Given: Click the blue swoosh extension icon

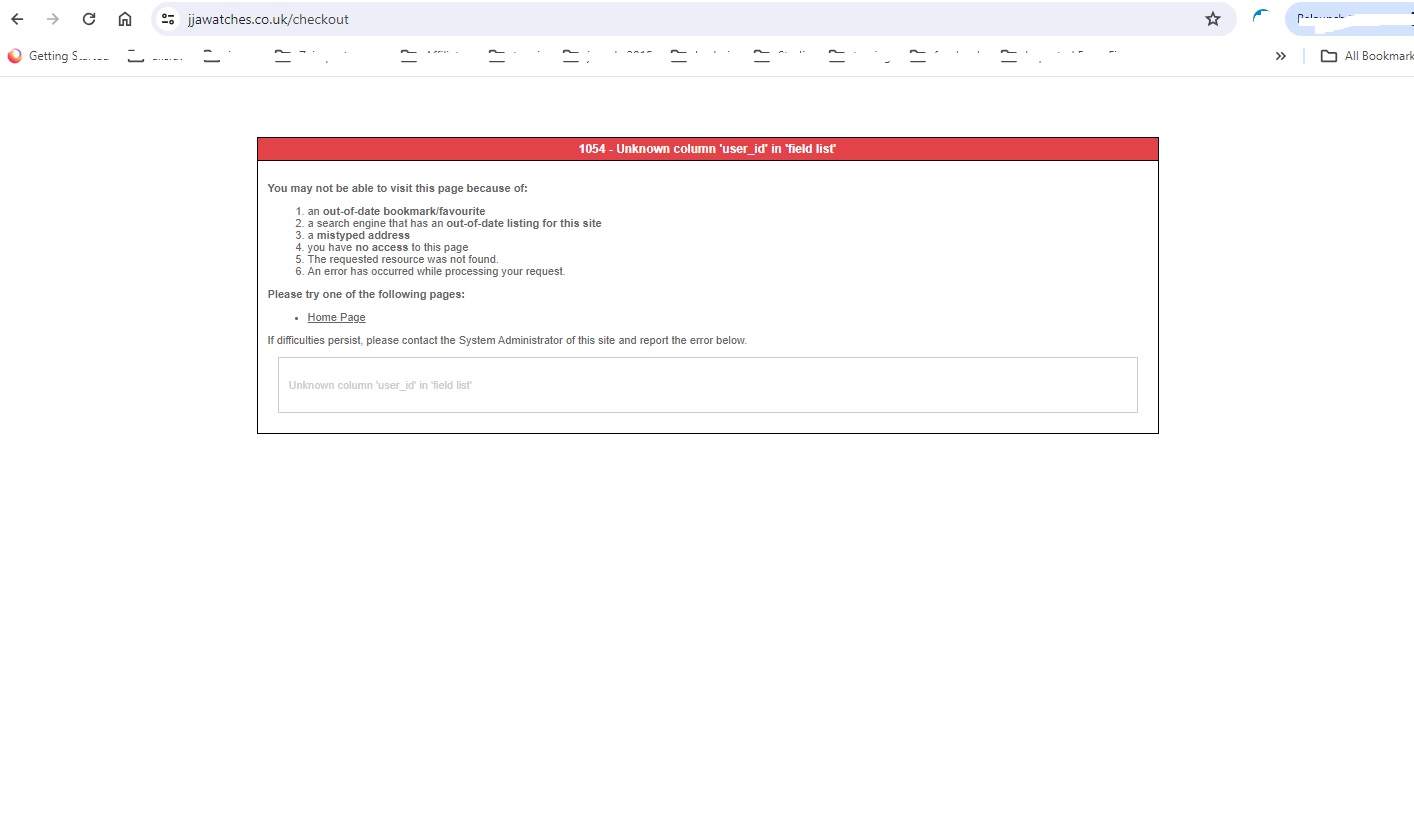Looking at the screenshot, I should click(x=1261, y=17).
